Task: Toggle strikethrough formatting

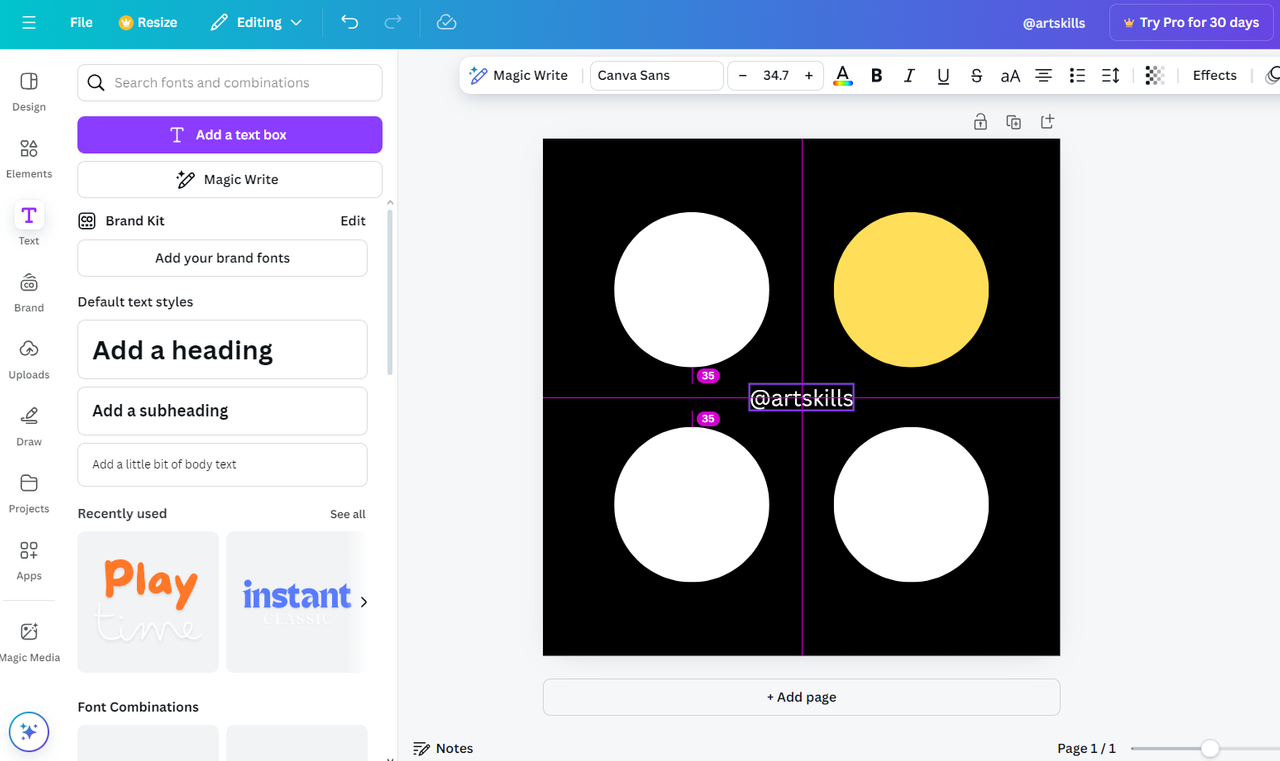Action: click(x=976, y=75)
